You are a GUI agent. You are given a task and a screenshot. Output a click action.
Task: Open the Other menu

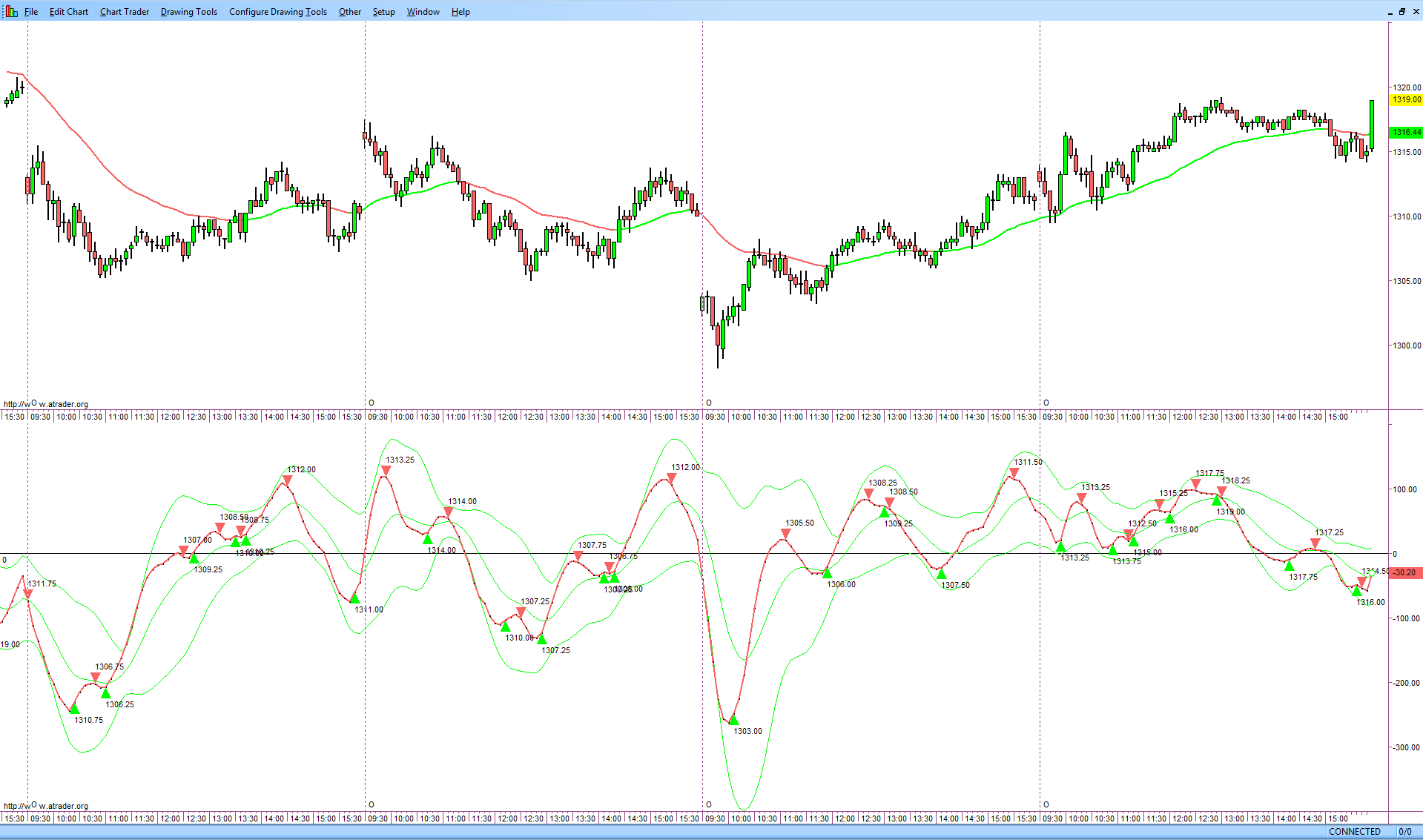350,12
